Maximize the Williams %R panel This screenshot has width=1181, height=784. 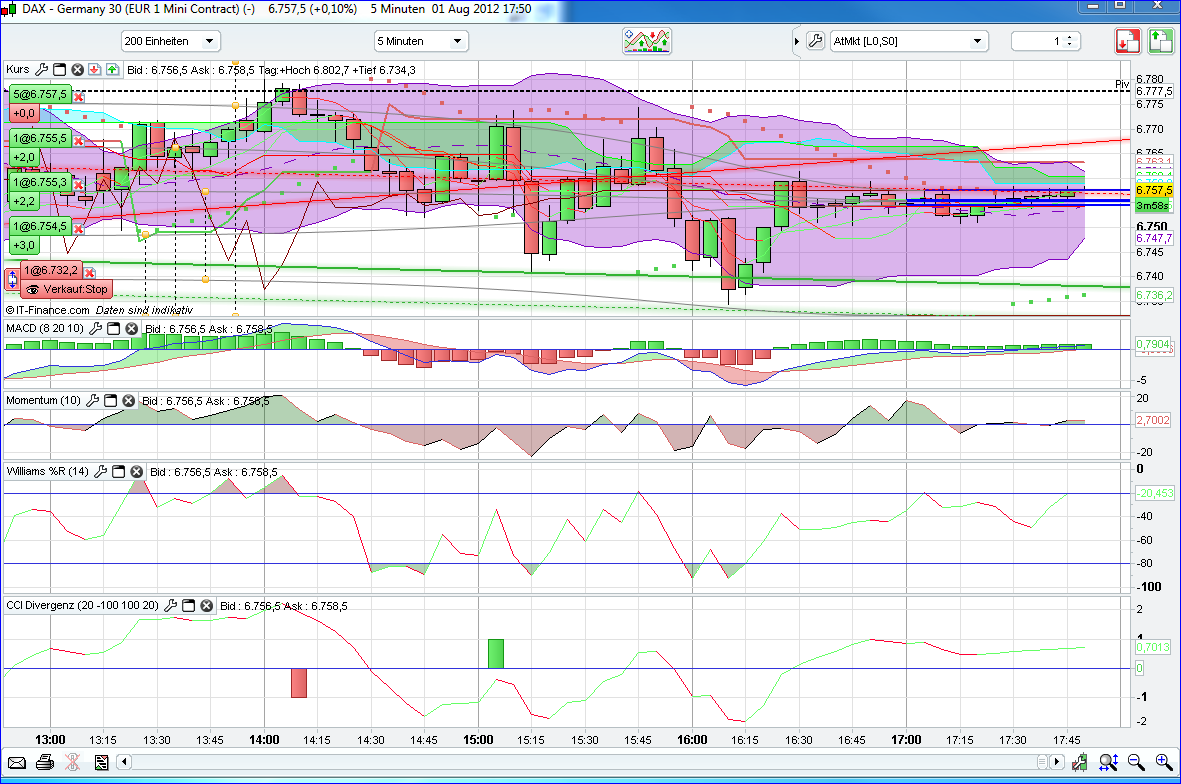118,471
